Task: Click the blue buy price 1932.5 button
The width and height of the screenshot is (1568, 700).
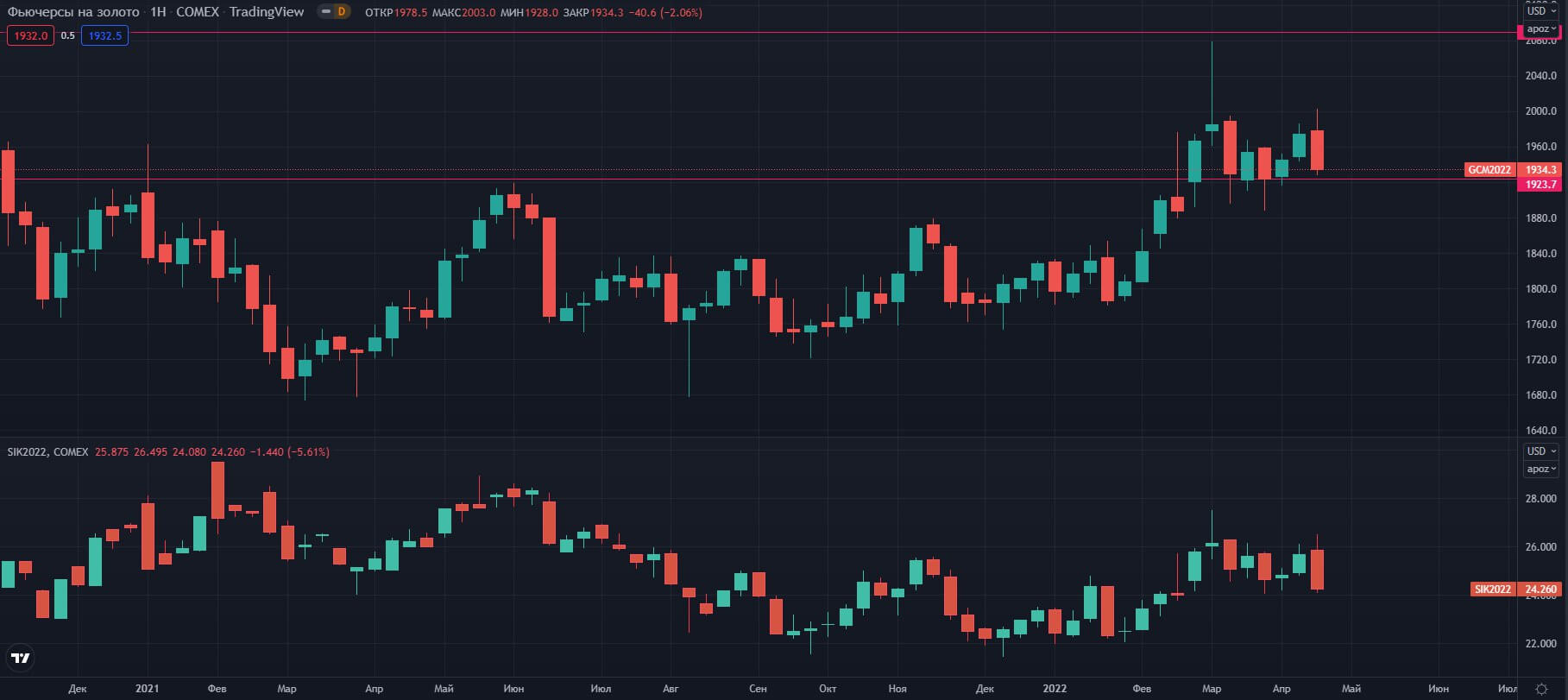Action: [x=104, y=35]
